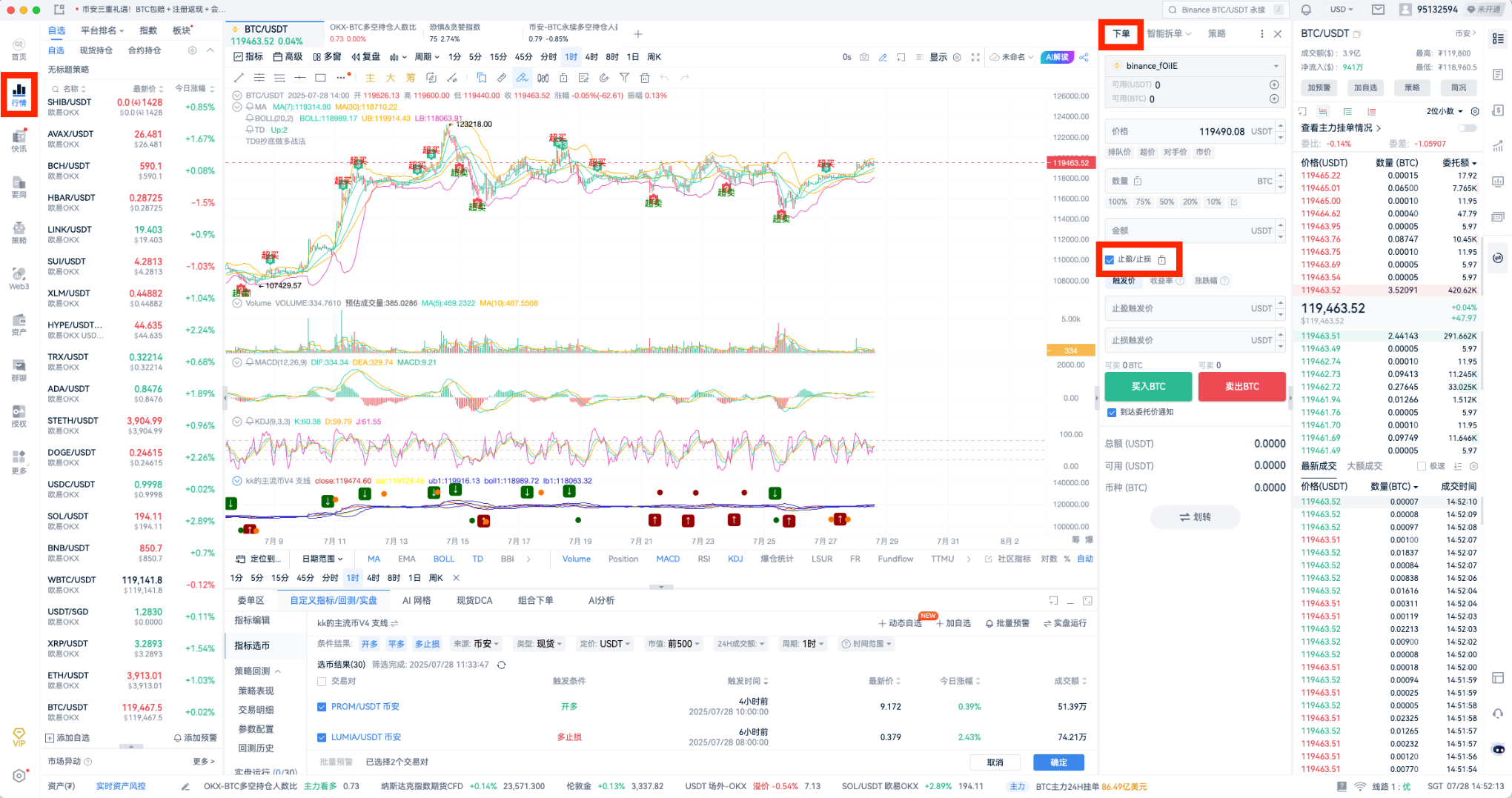This screenshot has width=1512, height=798.
Task: Open the USD currency dropdown in top bar
Action: click(1342, 10)
